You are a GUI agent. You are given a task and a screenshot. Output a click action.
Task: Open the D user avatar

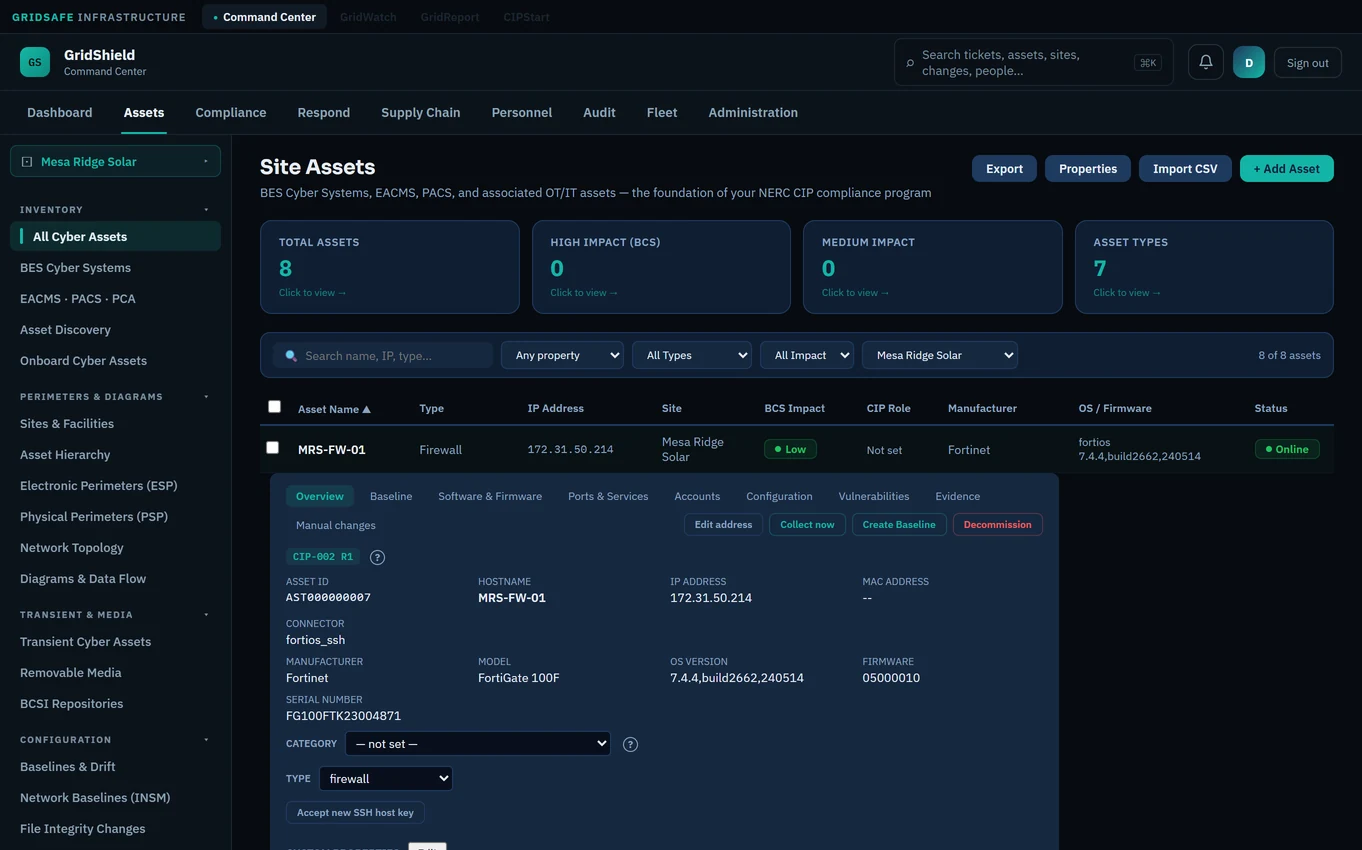pos(1249,62)
